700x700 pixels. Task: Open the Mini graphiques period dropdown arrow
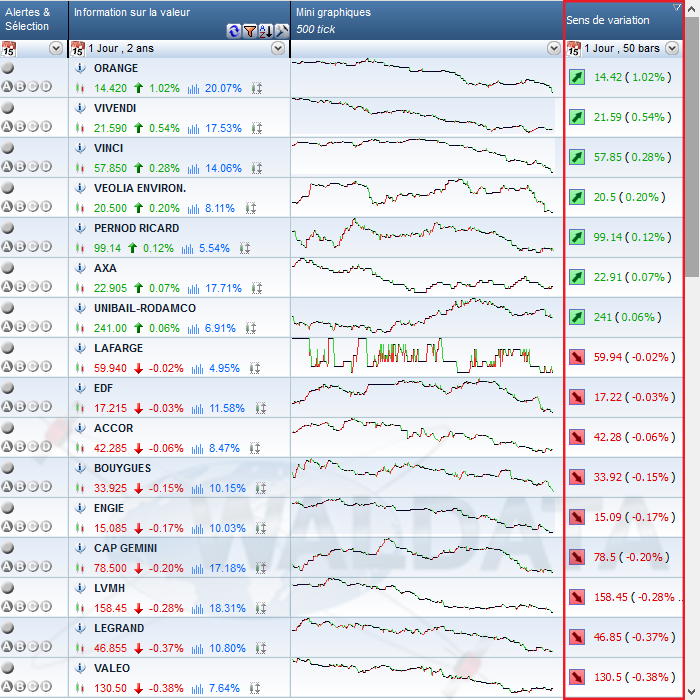554,48
